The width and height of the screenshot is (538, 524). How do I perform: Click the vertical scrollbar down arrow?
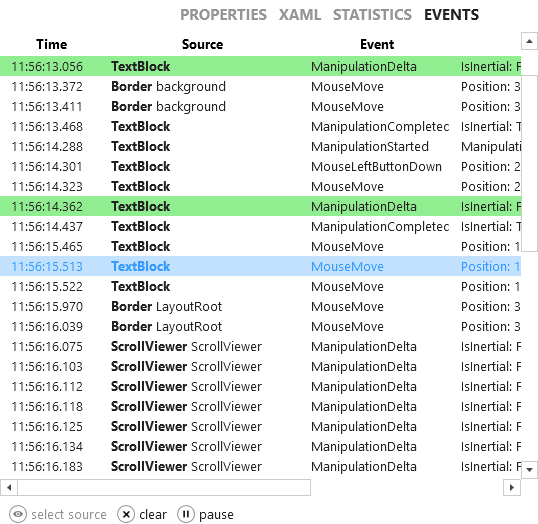pos(529,469)
